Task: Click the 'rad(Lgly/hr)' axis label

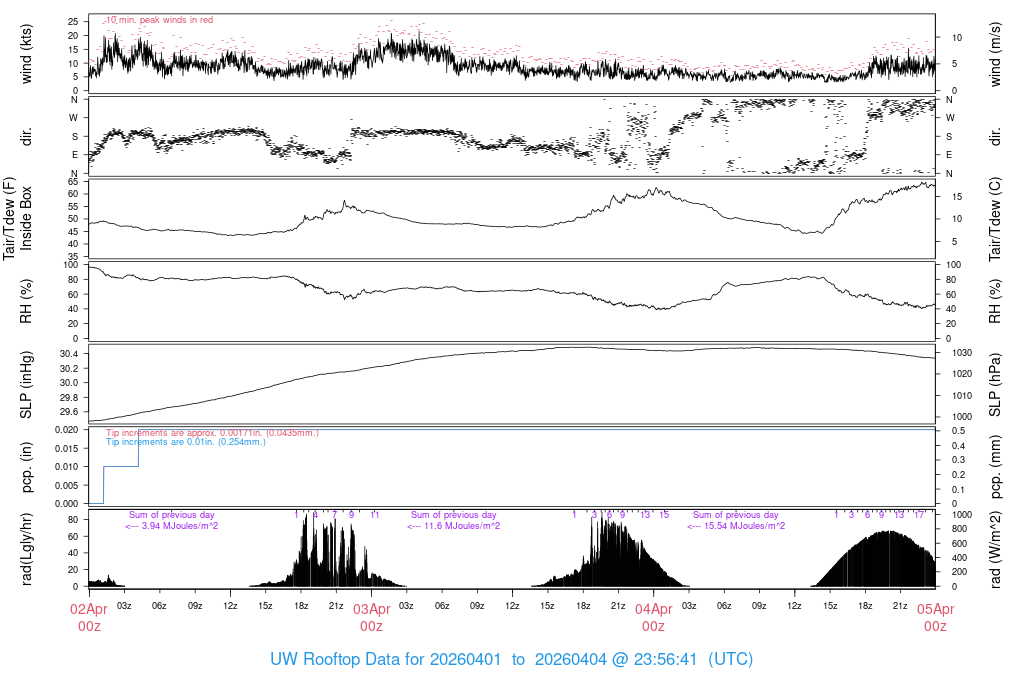Action: (x=27, y=548)
